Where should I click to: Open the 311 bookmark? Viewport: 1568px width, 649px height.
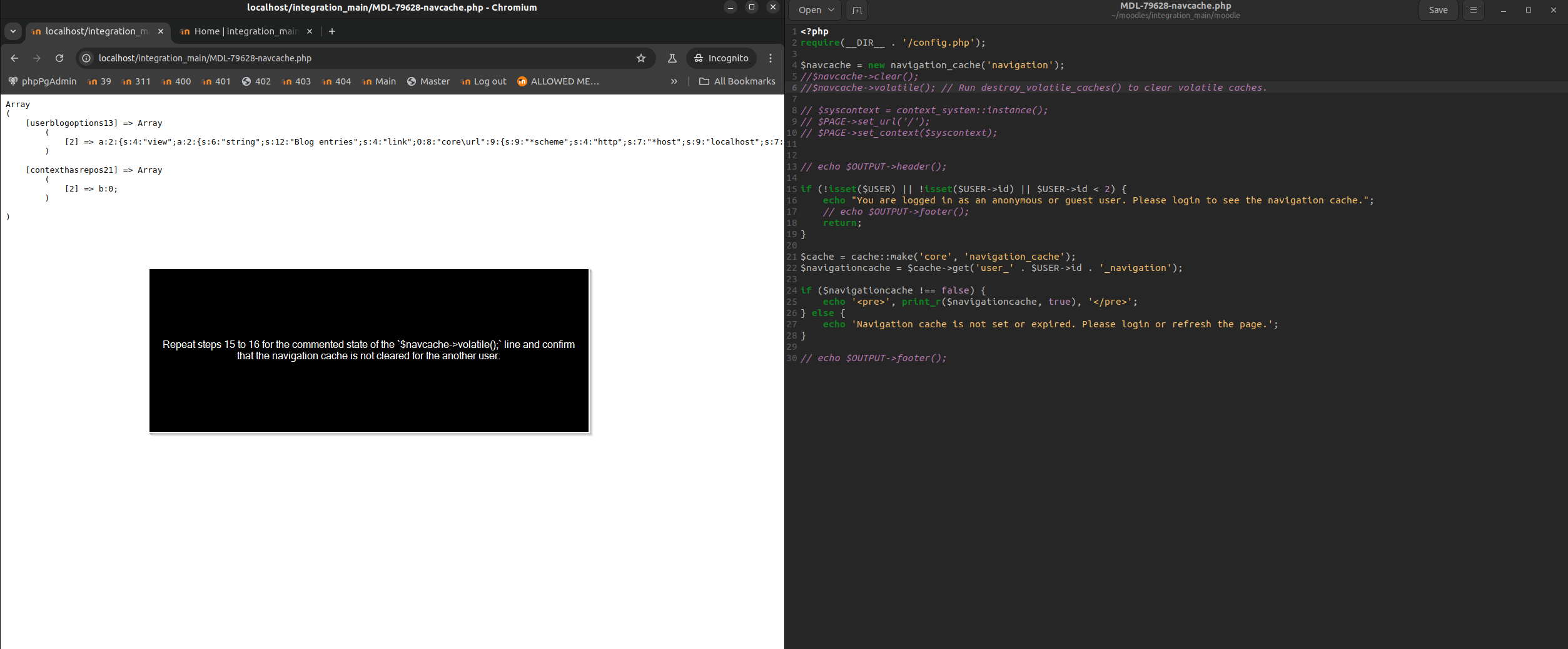(x=136, y=81)
